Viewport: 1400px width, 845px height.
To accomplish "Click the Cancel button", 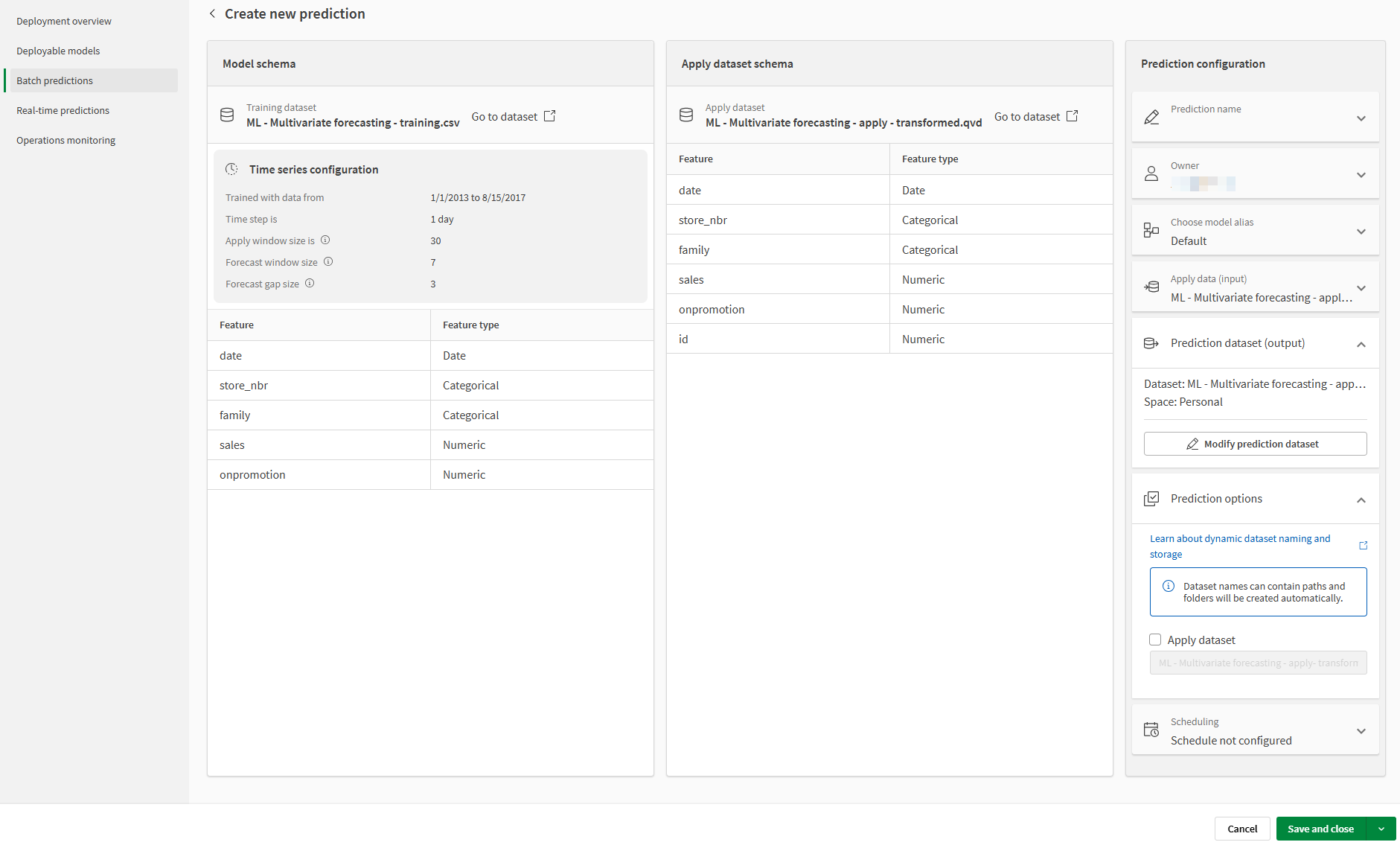I will [1241, 828].
